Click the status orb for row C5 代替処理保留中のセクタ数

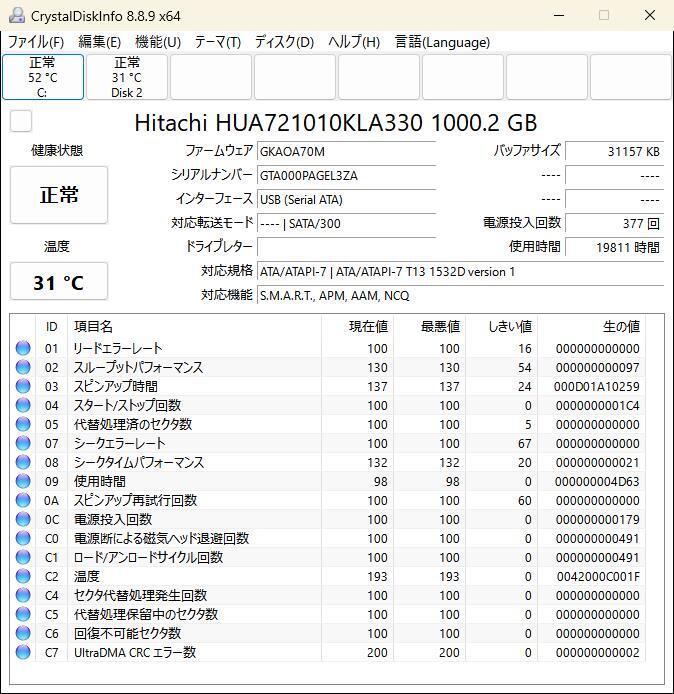click(x=23, y=615)
